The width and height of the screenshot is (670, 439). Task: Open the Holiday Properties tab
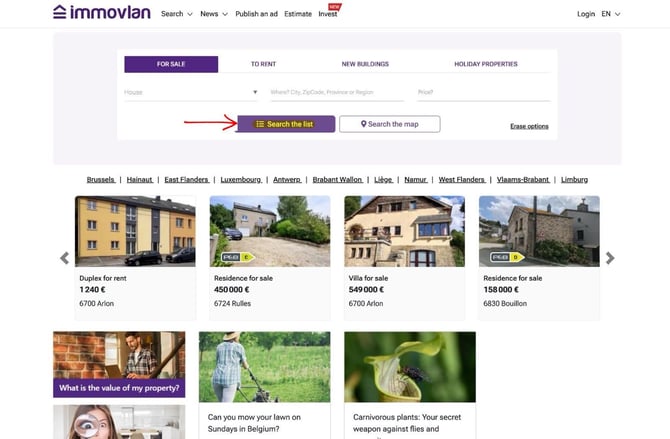(x=485, y=64)
